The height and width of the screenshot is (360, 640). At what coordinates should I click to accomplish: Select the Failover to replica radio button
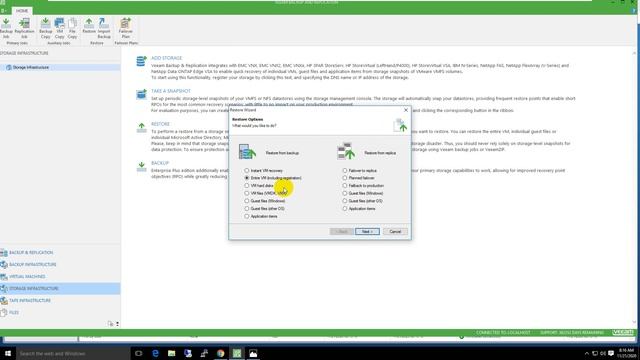(x=345, y=171)
